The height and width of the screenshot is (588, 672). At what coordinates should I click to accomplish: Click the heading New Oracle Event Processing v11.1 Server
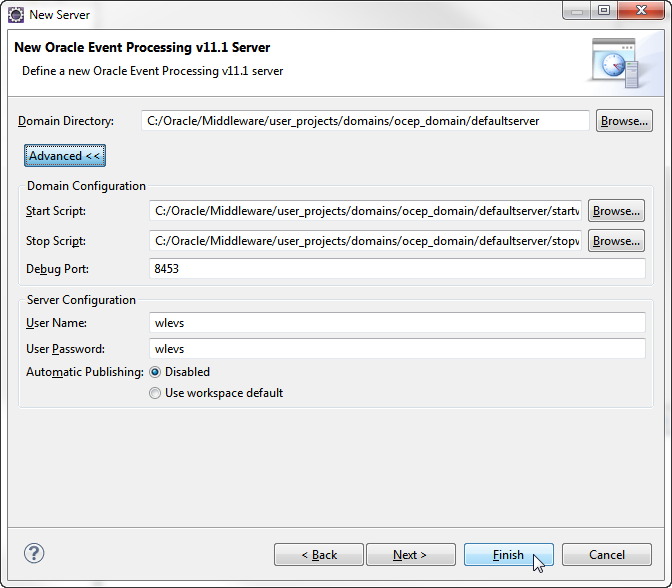click(142, 47)
